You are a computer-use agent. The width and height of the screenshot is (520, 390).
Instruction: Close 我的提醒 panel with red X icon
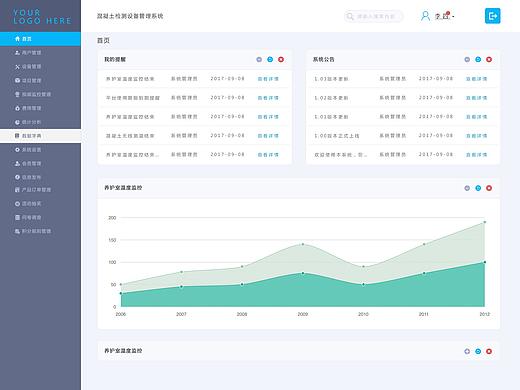pos(281,59)
